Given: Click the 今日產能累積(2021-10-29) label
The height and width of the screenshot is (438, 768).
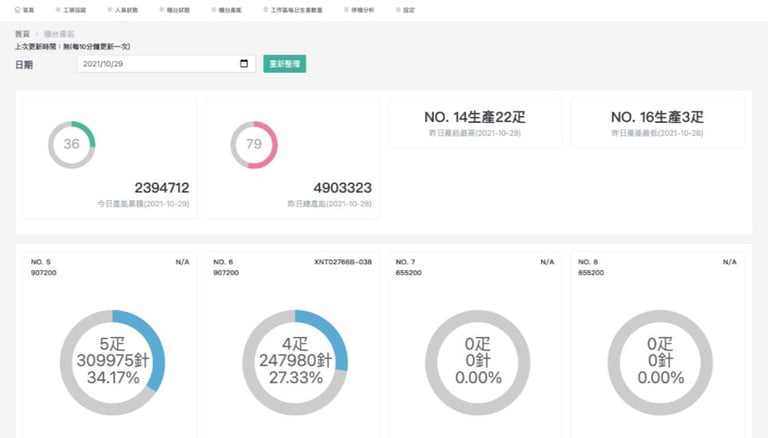Looking at the screenshot, I should click(x=143, y=204).
